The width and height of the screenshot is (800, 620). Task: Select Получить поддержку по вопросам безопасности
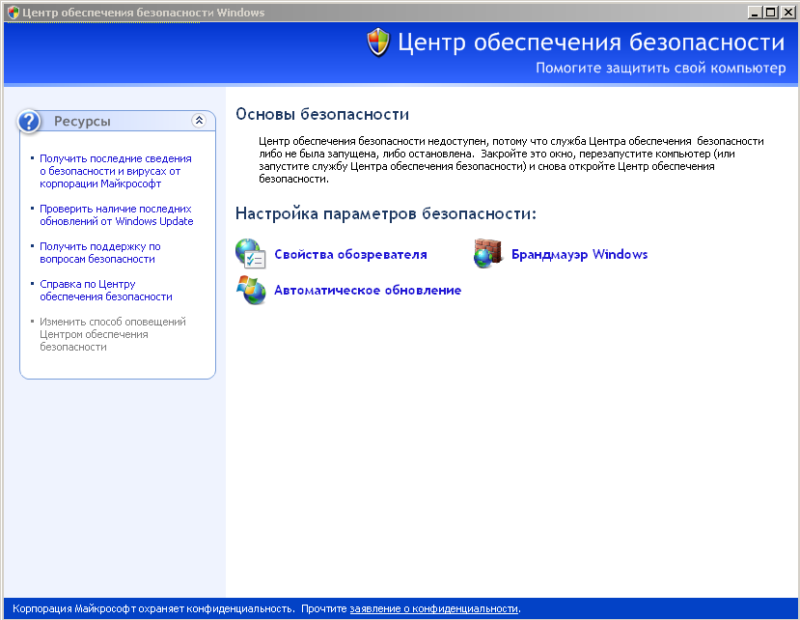(100, 252)
